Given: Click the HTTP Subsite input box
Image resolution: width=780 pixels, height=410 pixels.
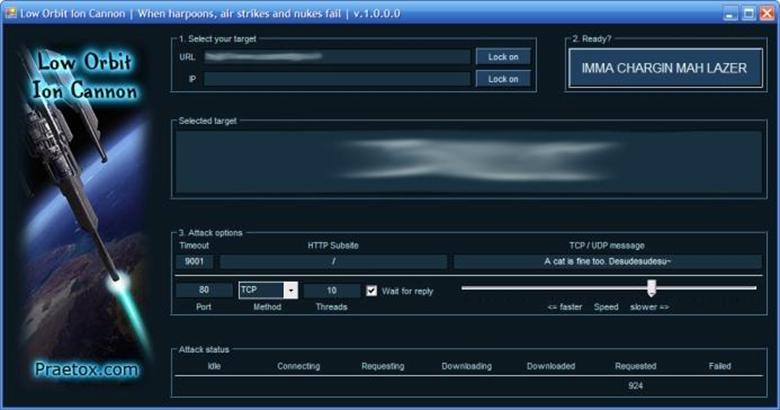Looking at the screenshot, I should pos(333,262).
